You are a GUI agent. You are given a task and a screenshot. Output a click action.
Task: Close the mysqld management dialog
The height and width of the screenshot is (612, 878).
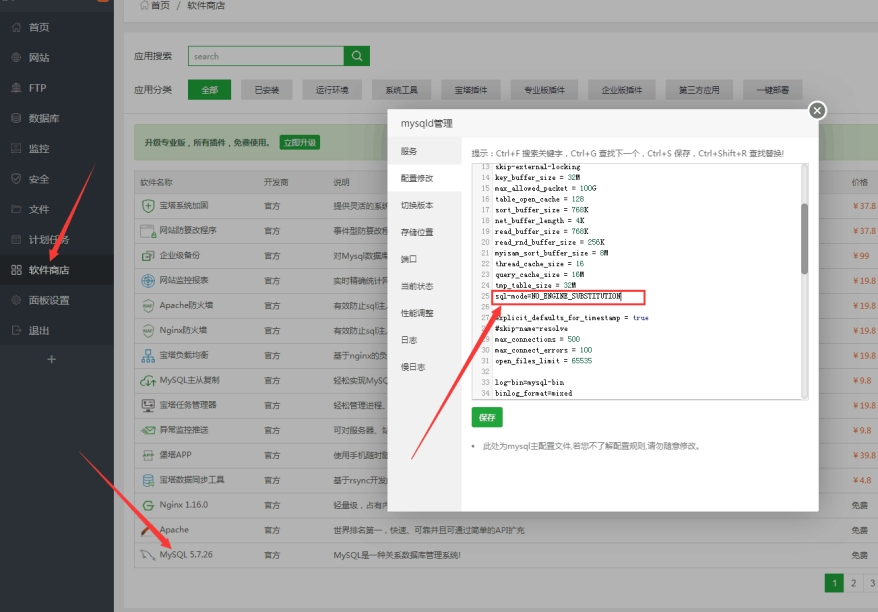(x=817, y=110)
